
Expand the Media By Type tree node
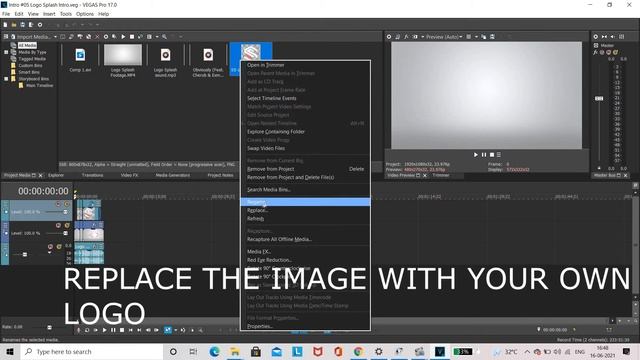tap(6, 52)
